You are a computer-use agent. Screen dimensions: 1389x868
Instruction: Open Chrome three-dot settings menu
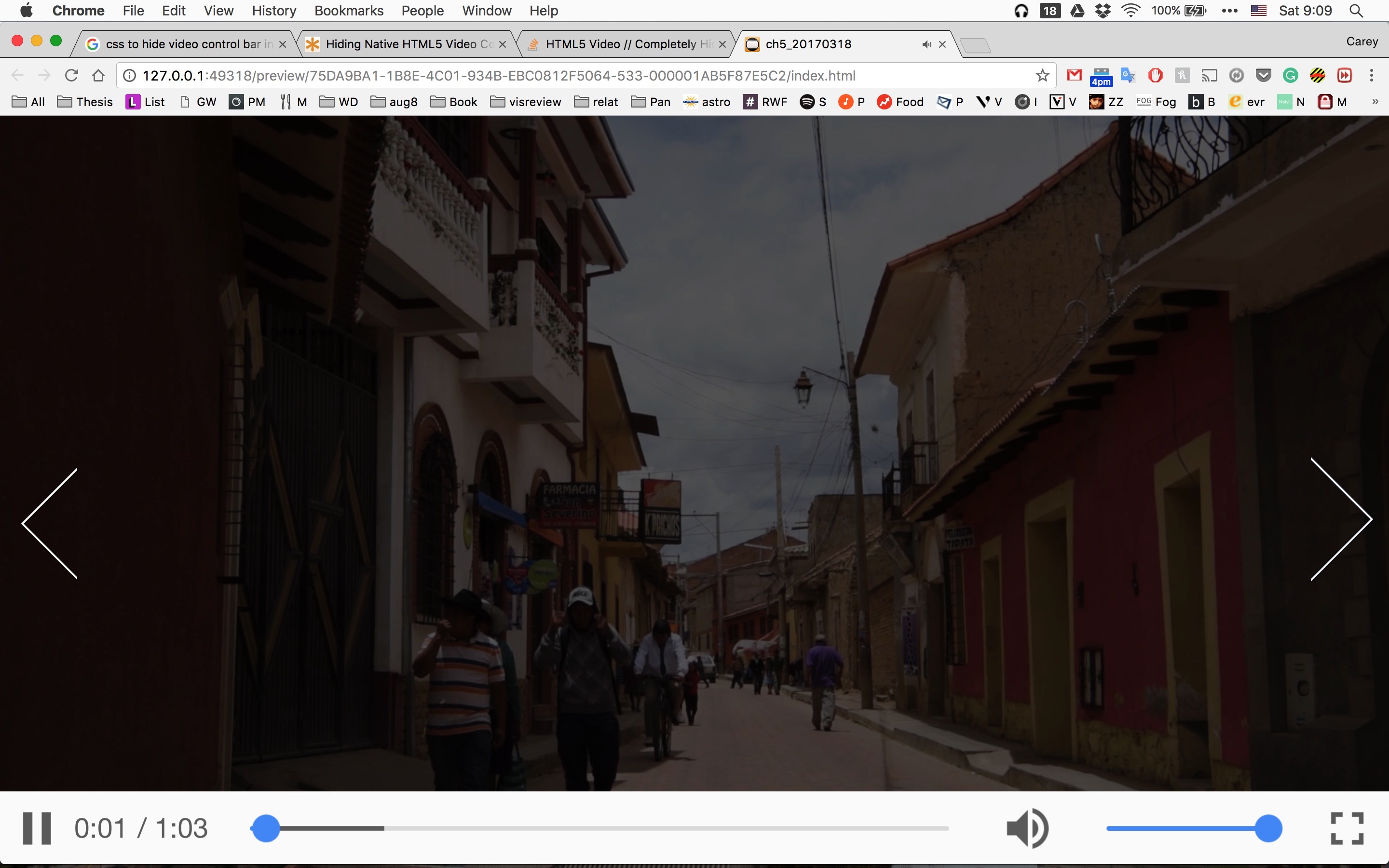1371,76
